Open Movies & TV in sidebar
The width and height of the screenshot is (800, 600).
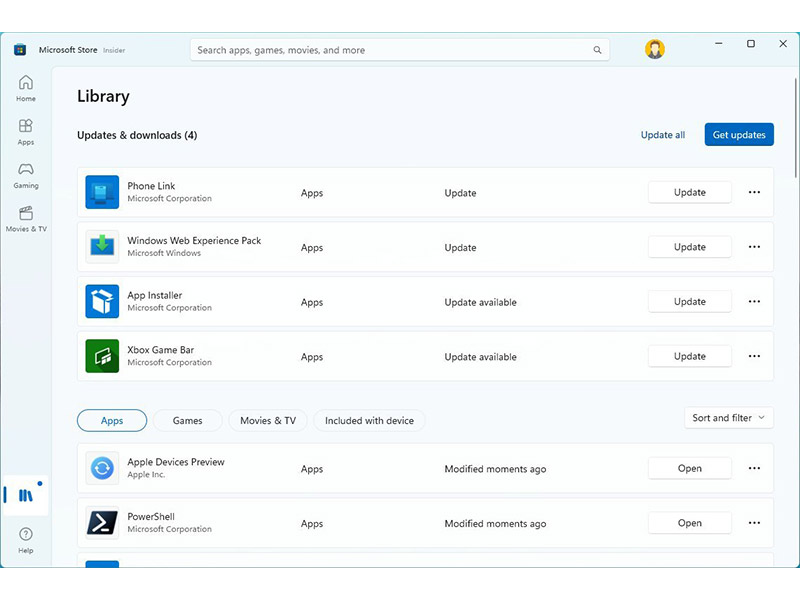click(26, 219)
